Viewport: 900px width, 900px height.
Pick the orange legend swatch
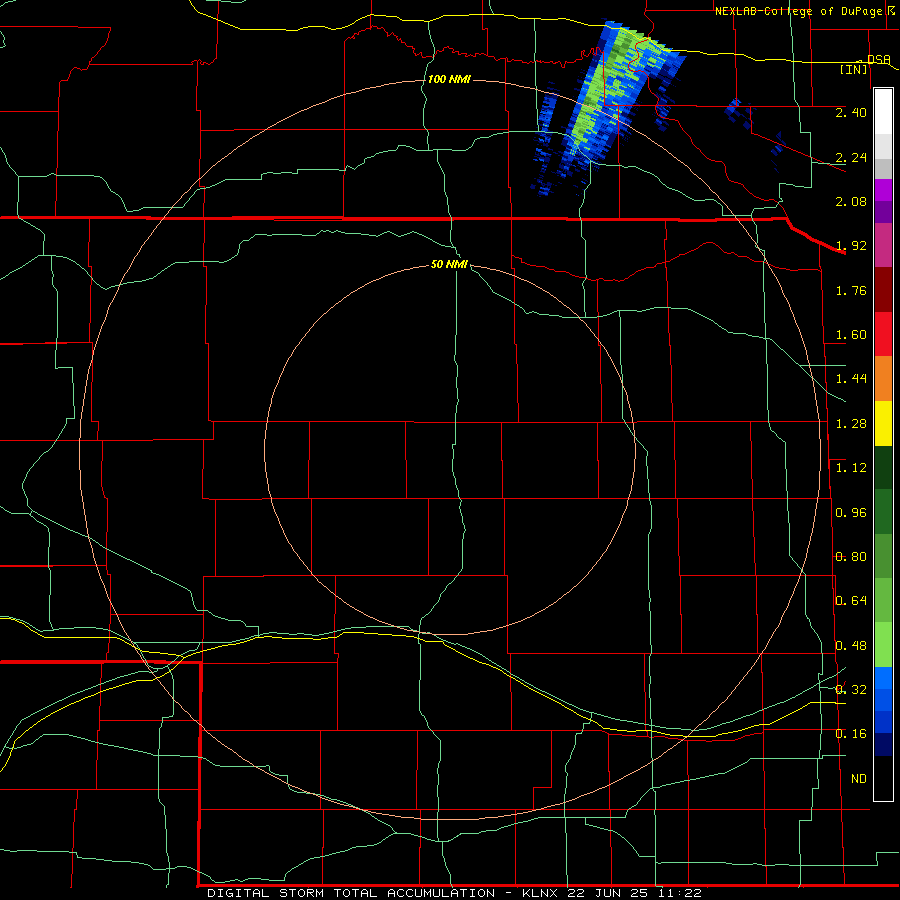tap(883, 378)
